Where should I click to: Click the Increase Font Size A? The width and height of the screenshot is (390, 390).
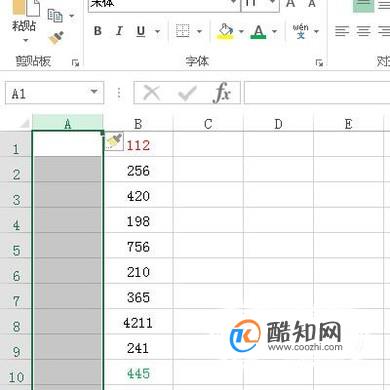click(291, 3)
